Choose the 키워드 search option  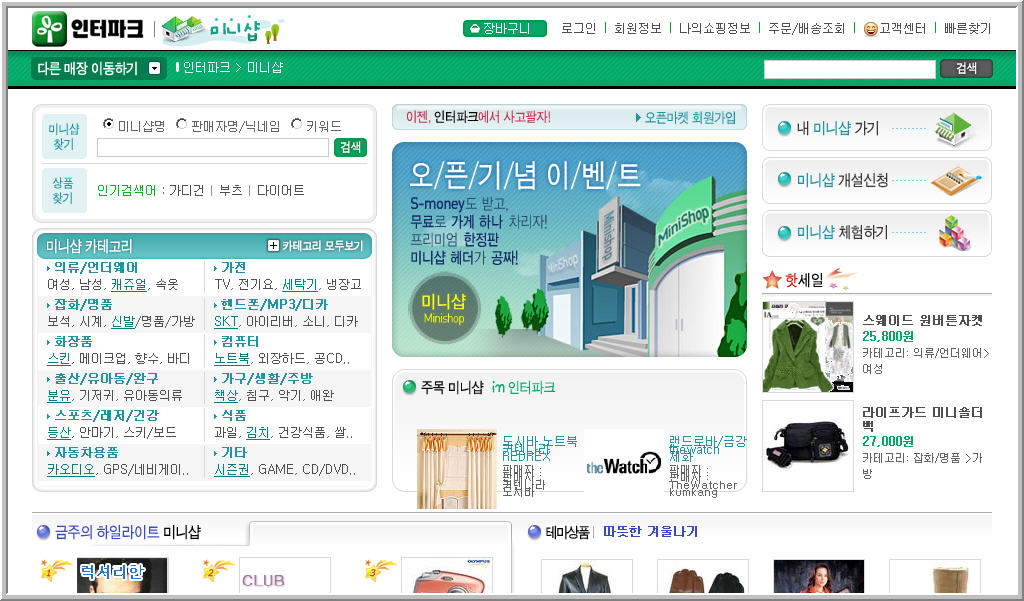[296, 124]
